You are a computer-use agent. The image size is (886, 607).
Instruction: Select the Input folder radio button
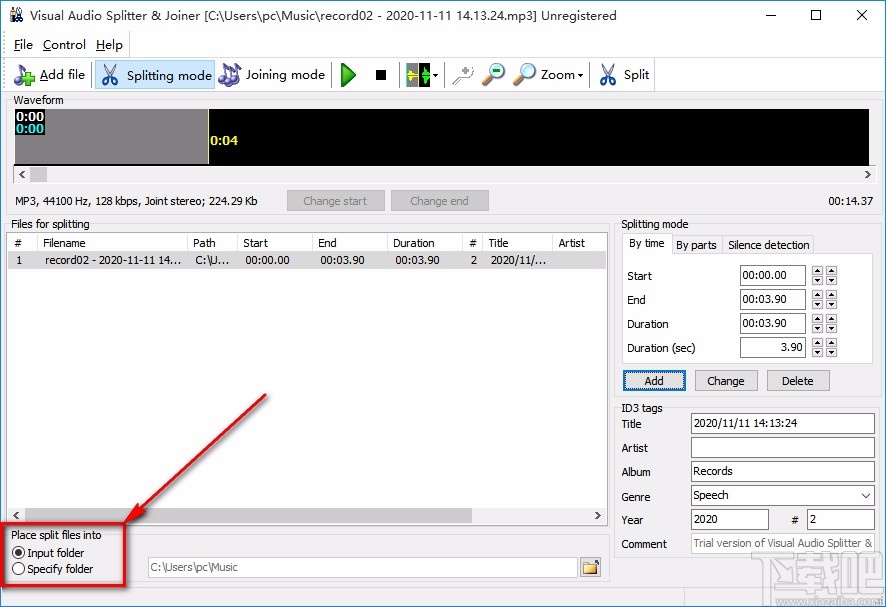click(x=18, y=553)
